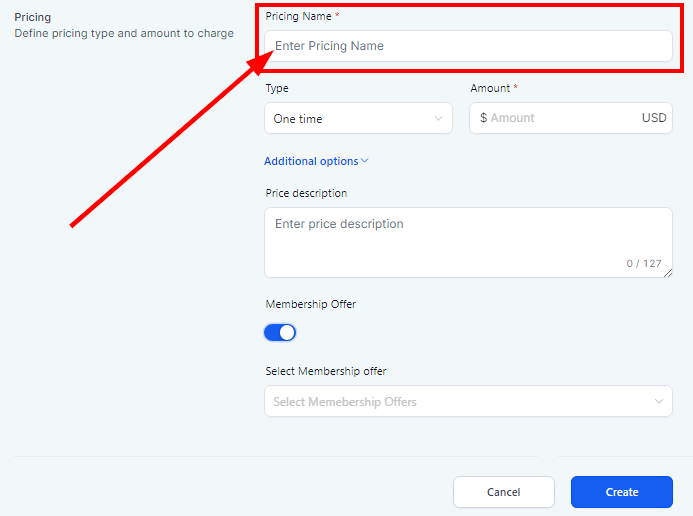Screen dimensions: 693x516
Task: Click the USD currency label
Action: click(x=654, y=118)
